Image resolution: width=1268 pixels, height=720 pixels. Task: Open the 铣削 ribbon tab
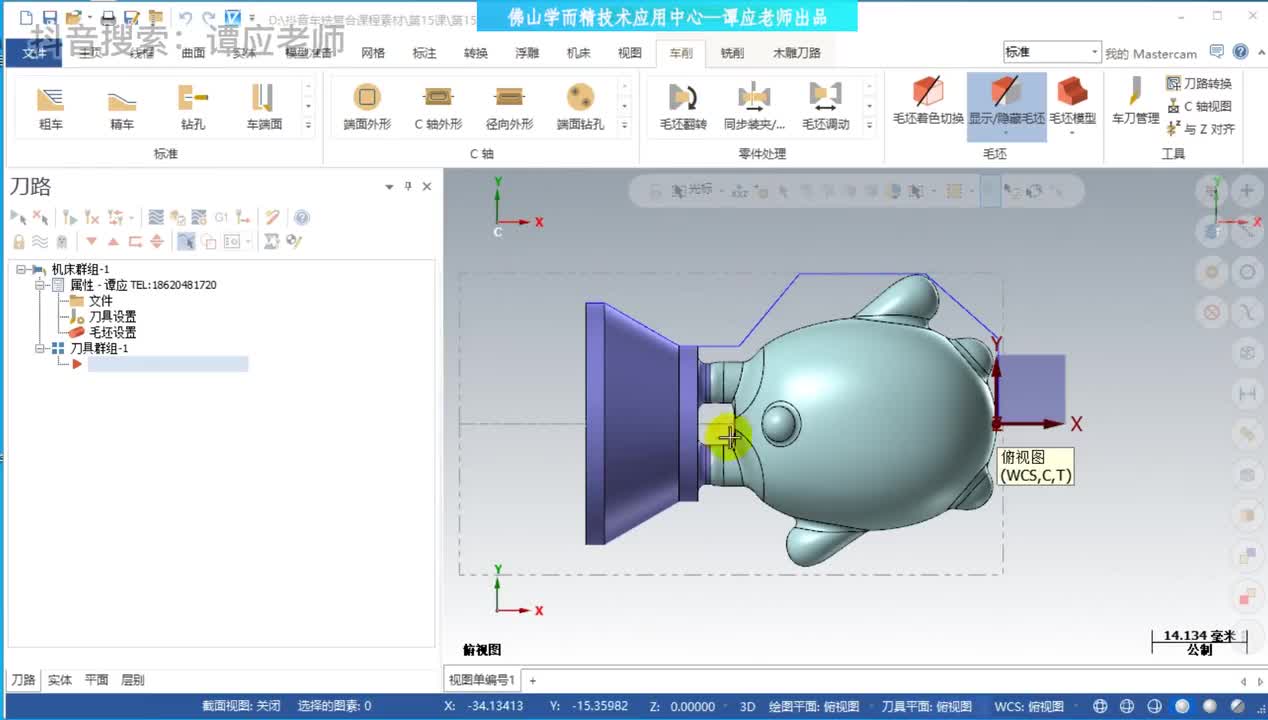[x=732, y=53]
